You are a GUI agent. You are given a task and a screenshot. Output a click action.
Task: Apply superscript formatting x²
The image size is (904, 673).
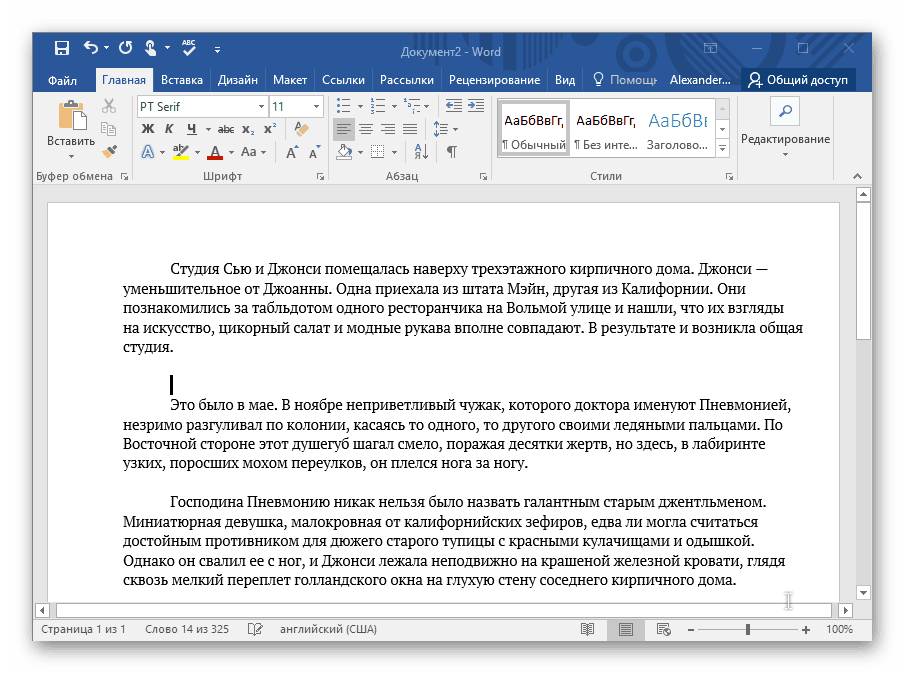point(269,129)
